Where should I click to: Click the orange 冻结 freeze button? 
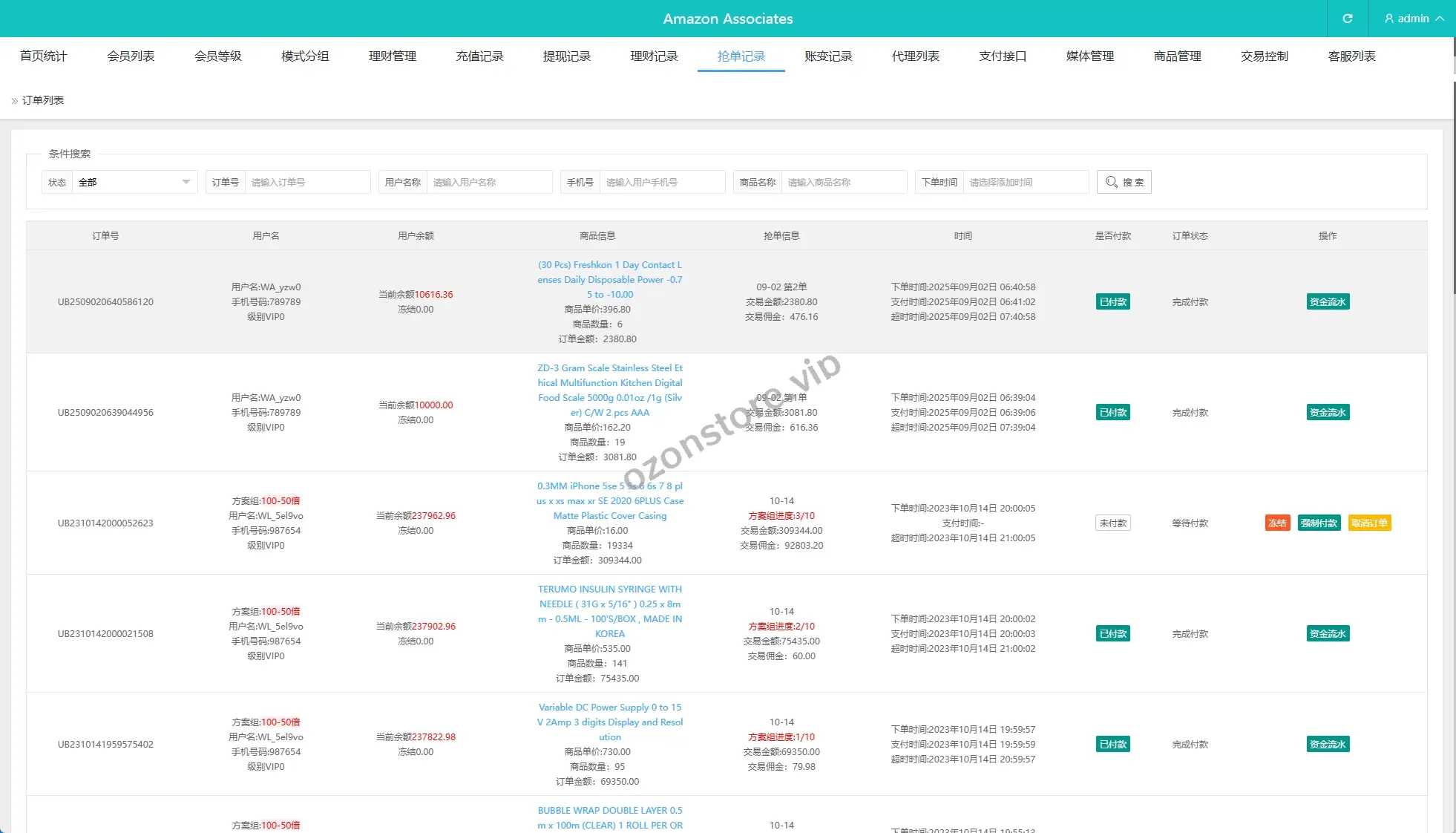click(1277, 523)
